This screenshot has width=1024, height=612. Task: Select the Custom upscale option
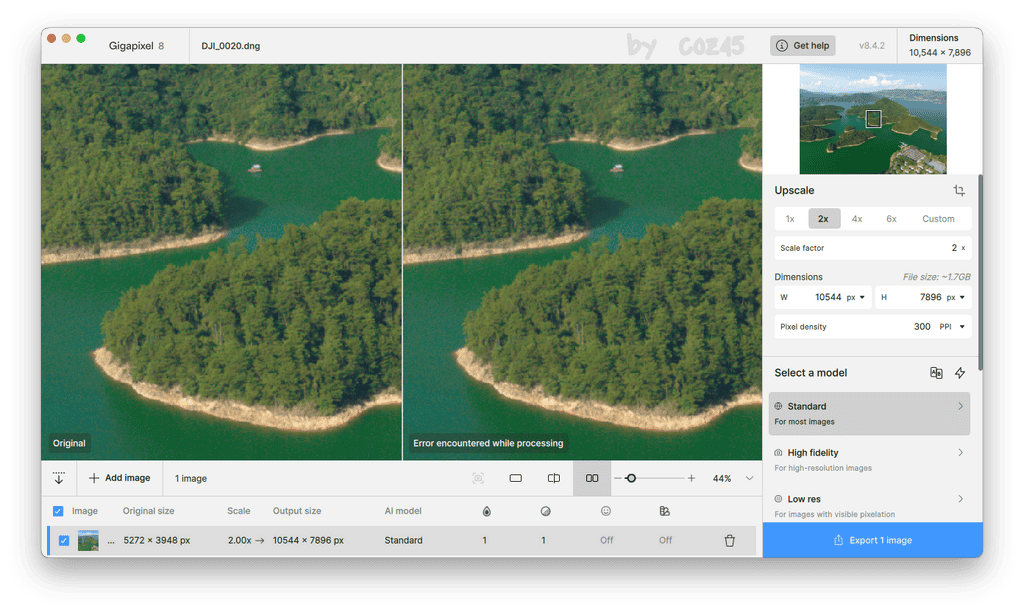[938, 219]
